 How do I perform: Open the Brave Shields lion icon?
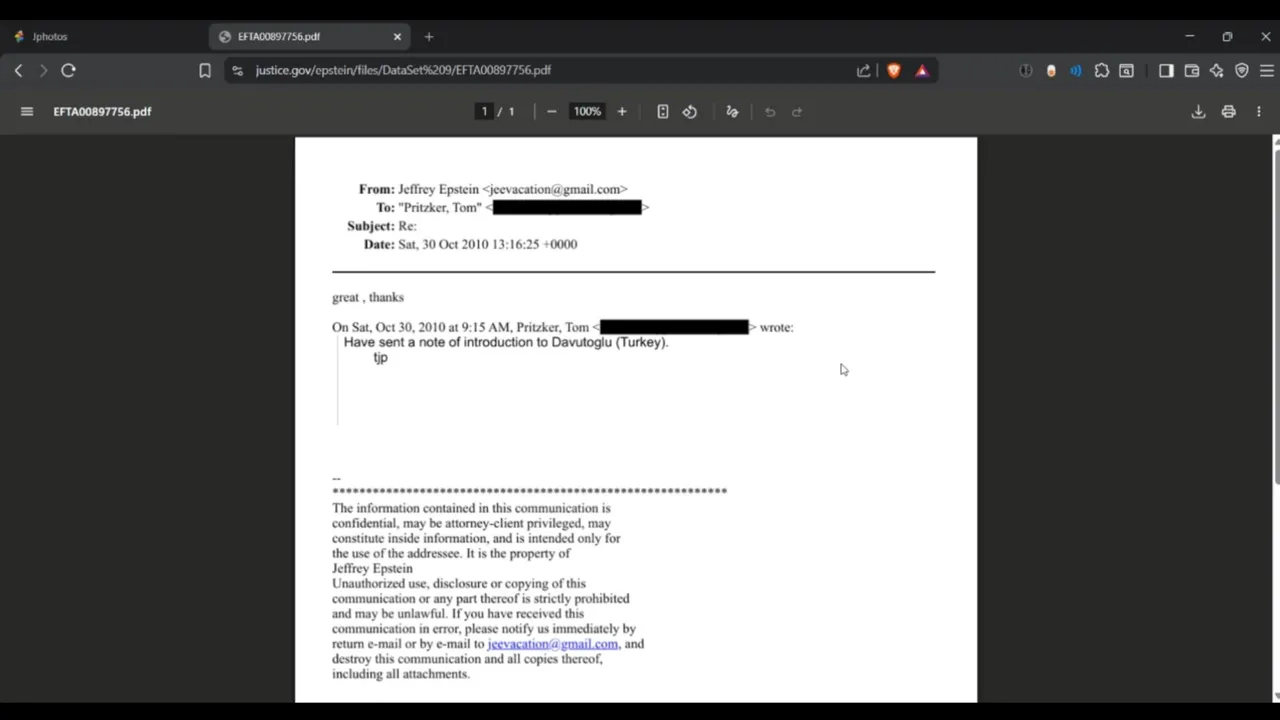[x=893, y=70]
